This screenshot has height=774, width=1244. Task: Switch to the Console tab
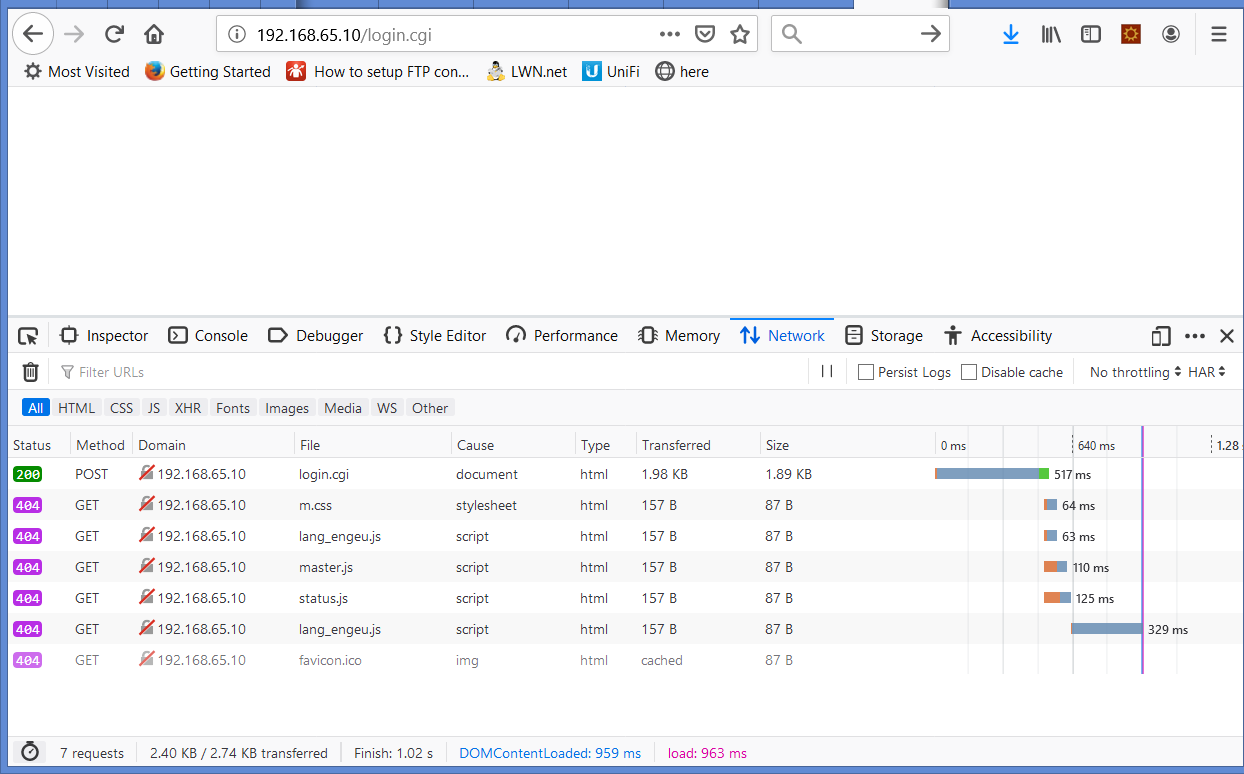pos(208,336)
